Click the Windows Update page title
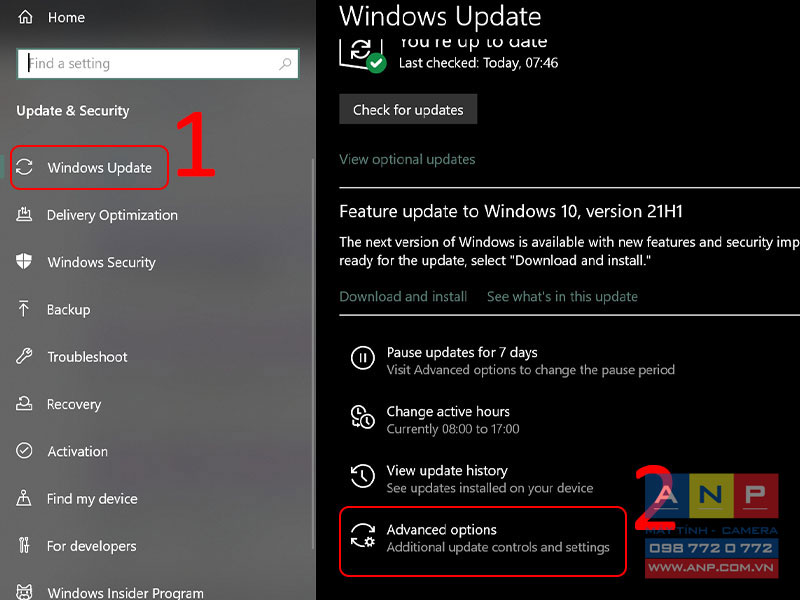The height and width of the screenshot is (600, 800). pyautogui.click(x=440, y=16)
